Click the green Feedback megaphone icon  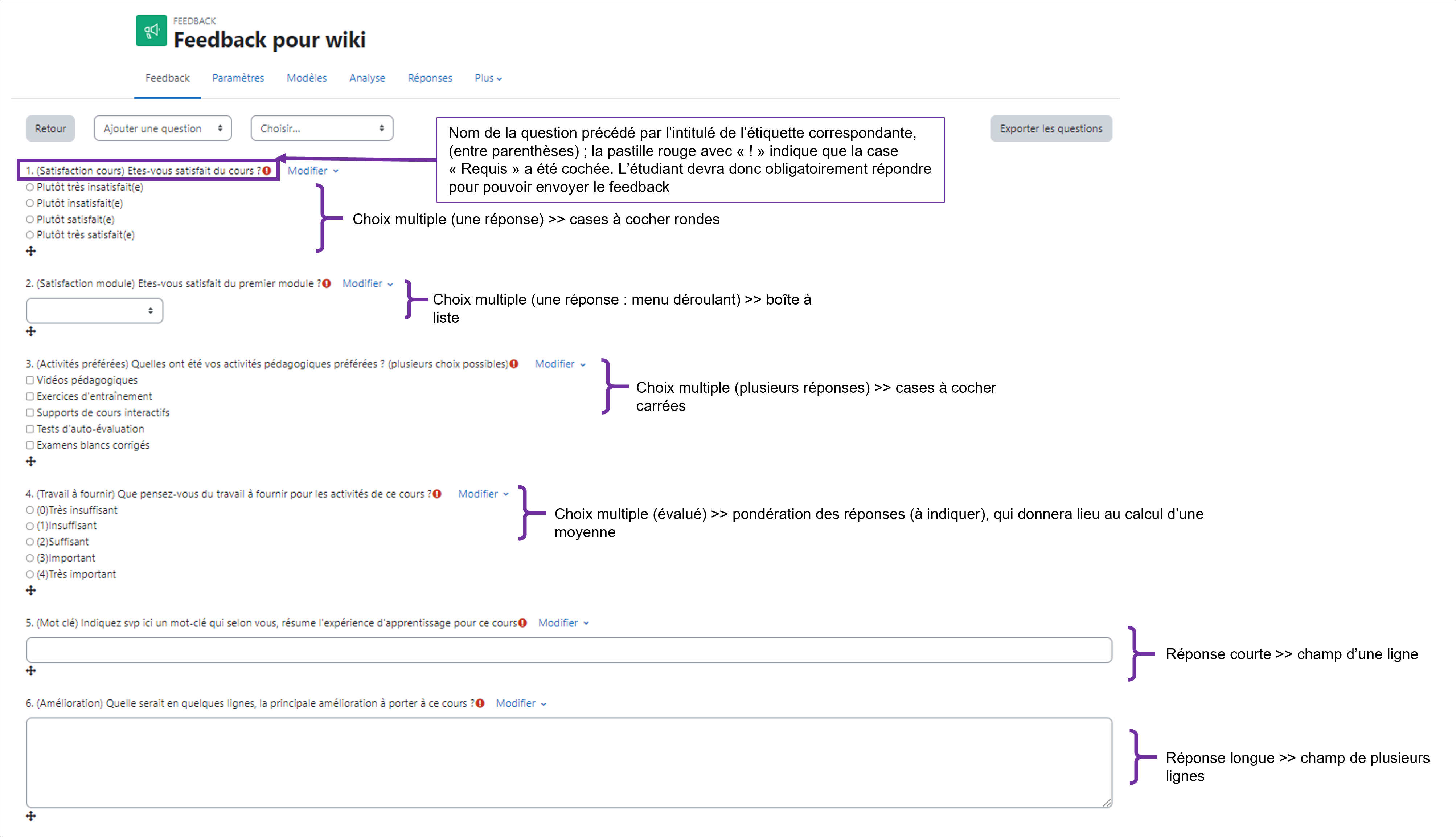(x=151, y=30)
